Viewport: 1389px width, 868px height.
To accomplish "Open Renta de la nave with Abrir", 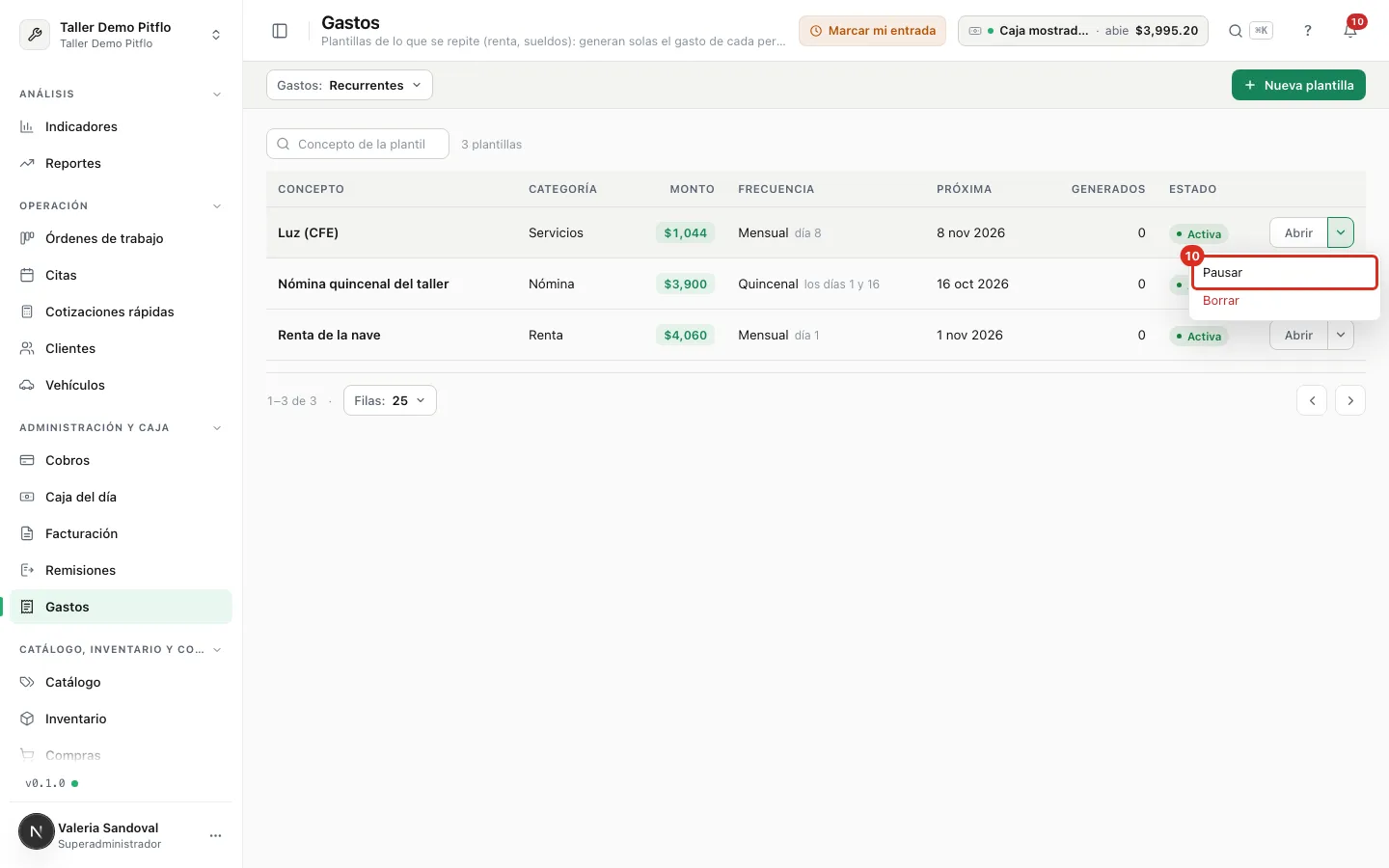I will pos(1298,335).
